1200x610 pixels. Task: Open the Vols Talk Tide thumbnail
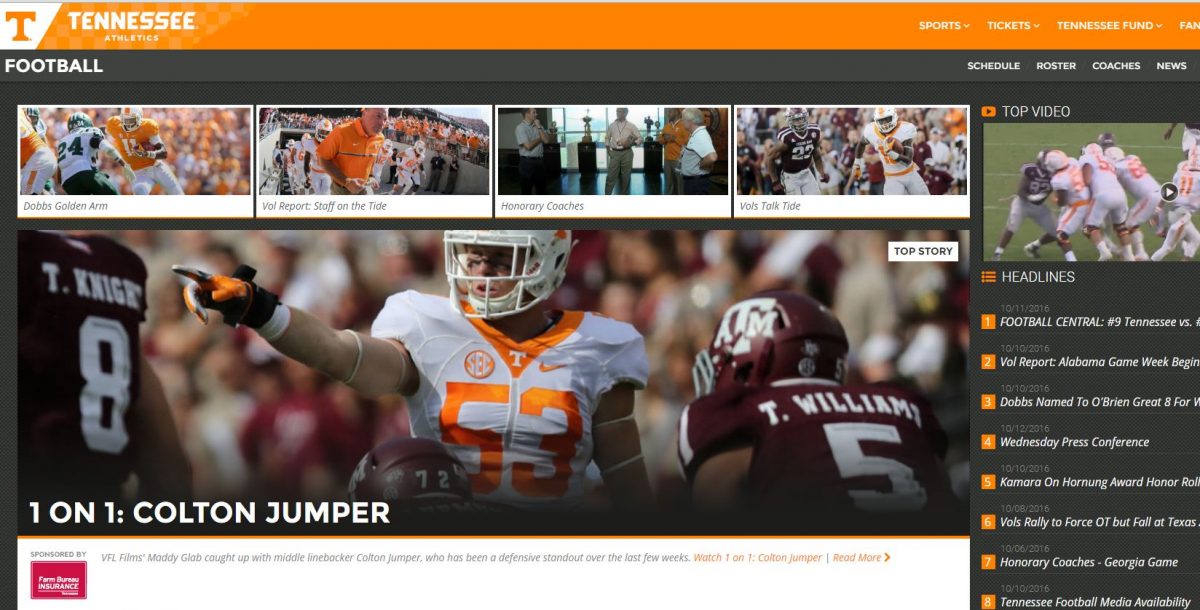coord(852,161)
